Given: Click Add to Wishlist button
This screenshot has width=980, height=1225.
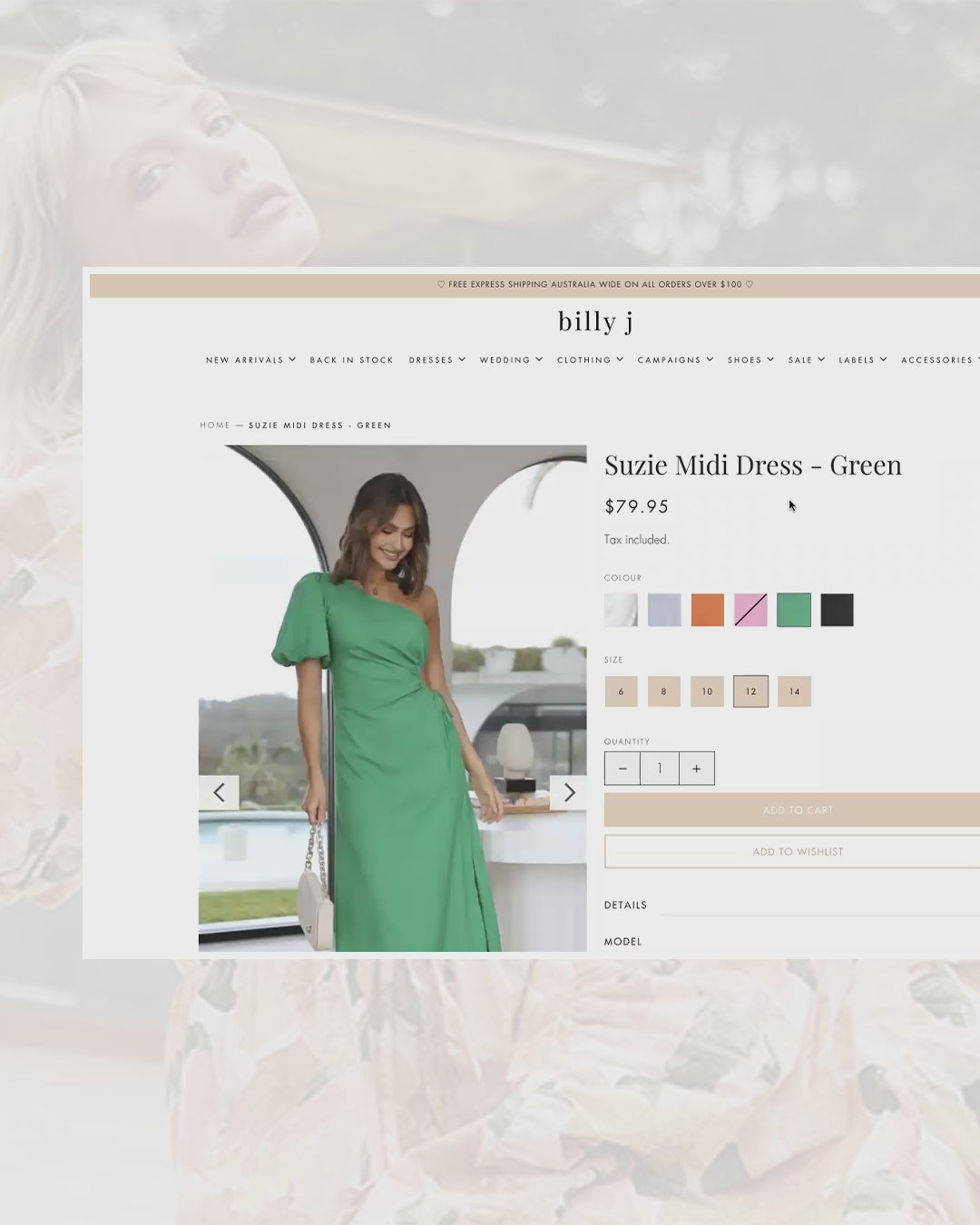Looking at the screenshot, I should click(x=797, y=852).
